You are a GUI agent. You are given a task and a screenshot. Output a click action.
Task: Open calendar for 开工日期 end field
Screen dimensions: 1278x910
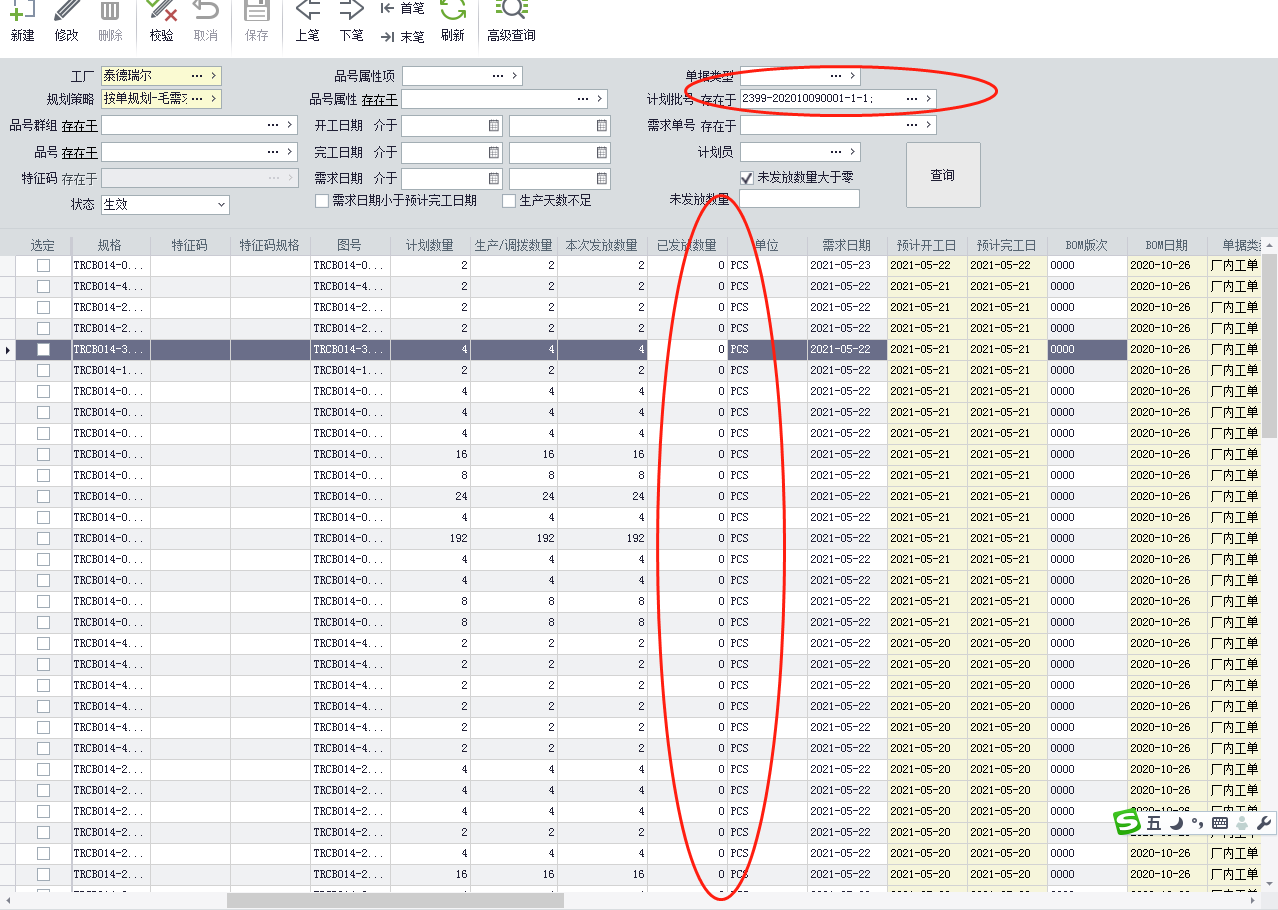tap(602, 126)
